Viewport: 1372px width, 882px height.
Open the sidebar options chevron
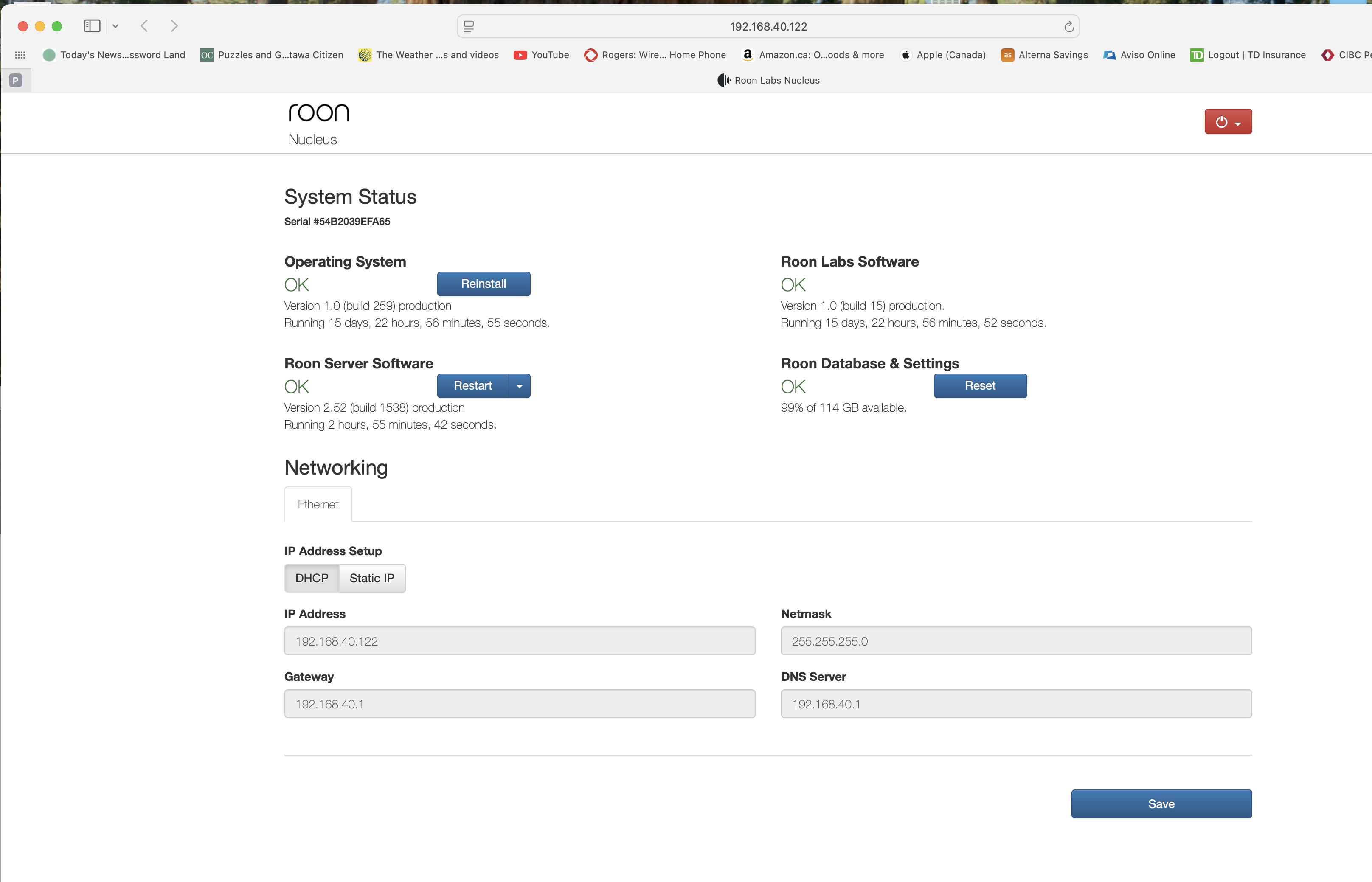(115, 26)
